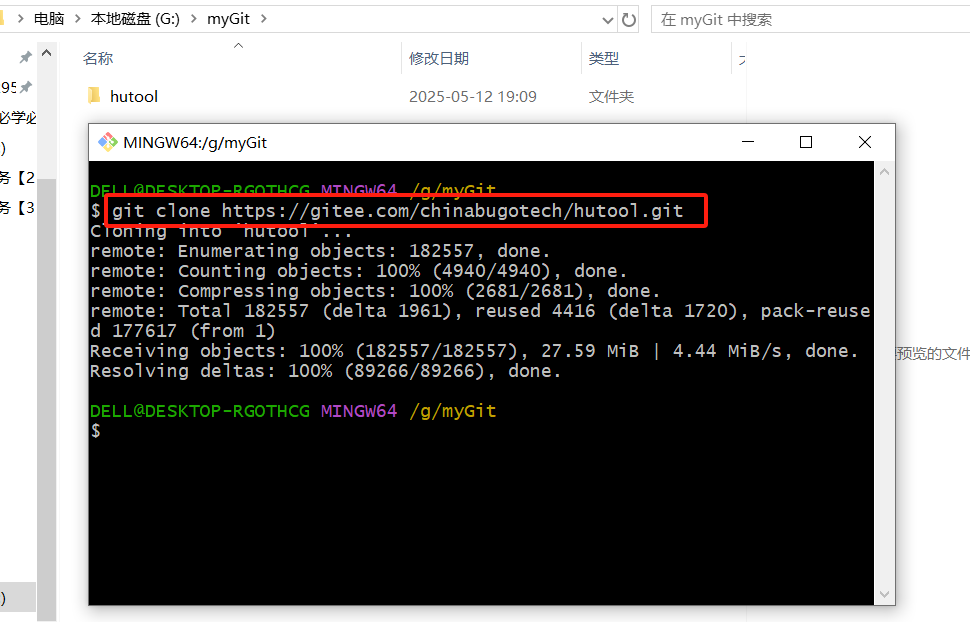Expand the chevron before 电脑 breadcrumb
The width and height of the screenshot is (970, 622).
click(20, 19)
